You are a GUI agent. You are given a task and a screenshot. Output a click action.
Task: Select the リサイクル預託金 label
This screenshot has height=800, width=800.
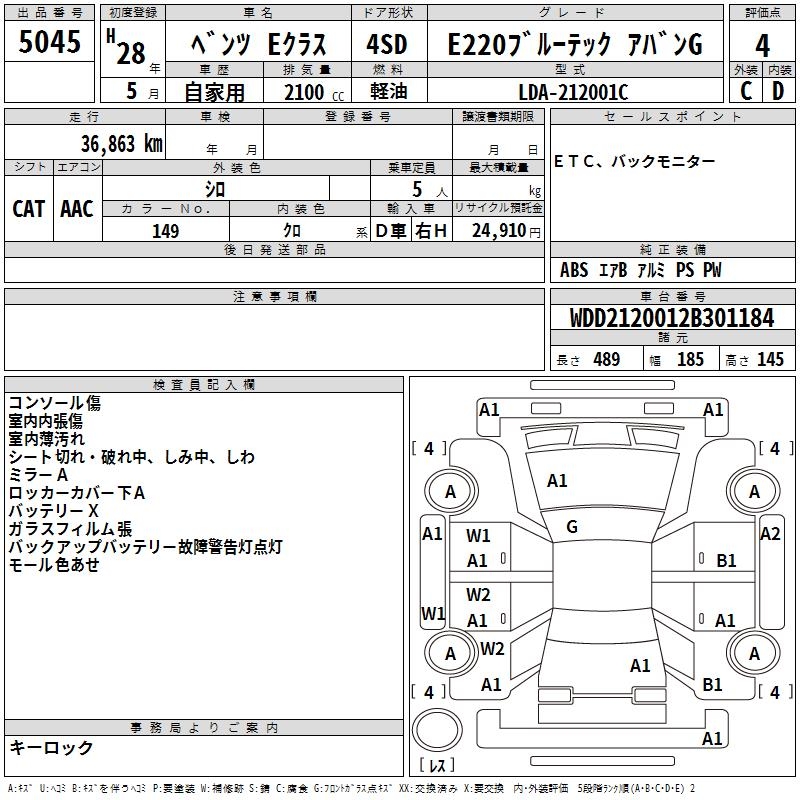tap(498, 208)
